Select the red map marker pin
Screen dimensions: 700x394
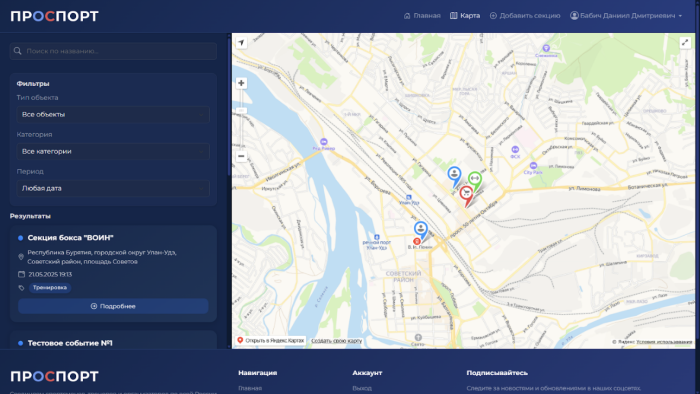tap(466, 196)
